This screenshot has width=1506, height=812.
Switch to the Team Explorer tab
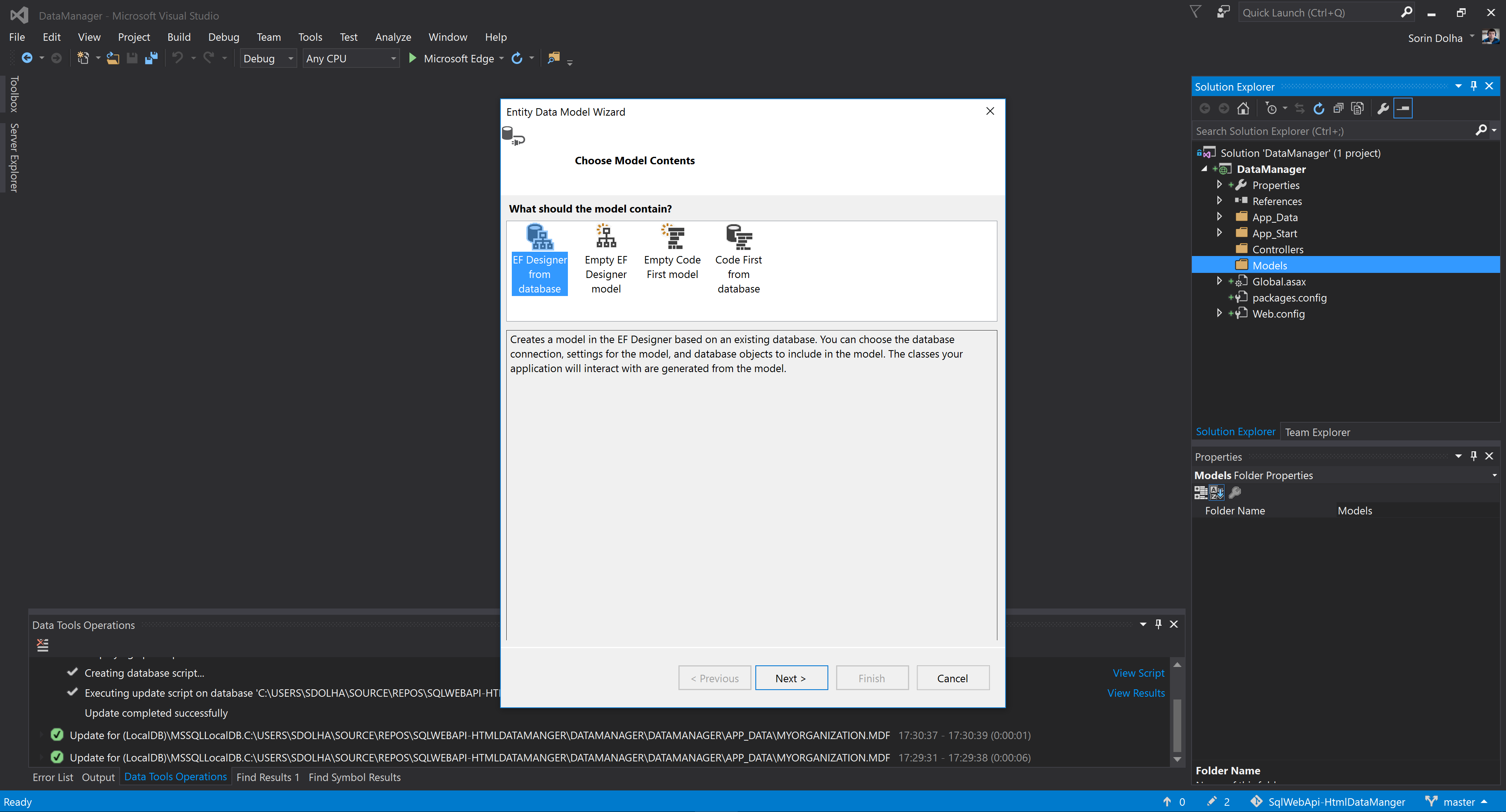tap(1317, 432)
